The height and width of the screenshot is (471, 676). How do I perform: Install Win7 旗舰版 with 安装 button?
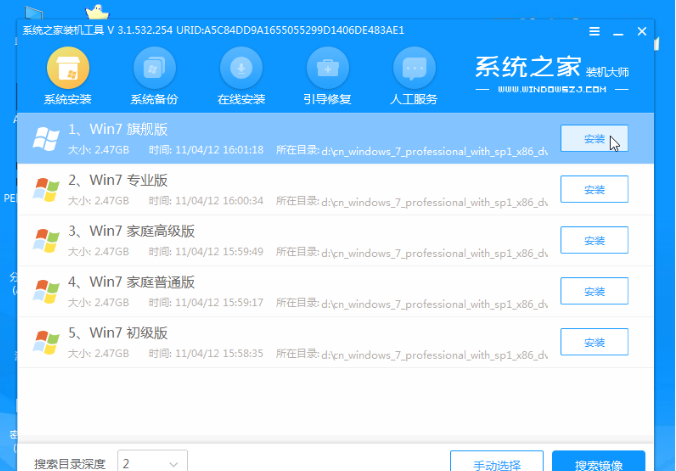coord(594,138)
